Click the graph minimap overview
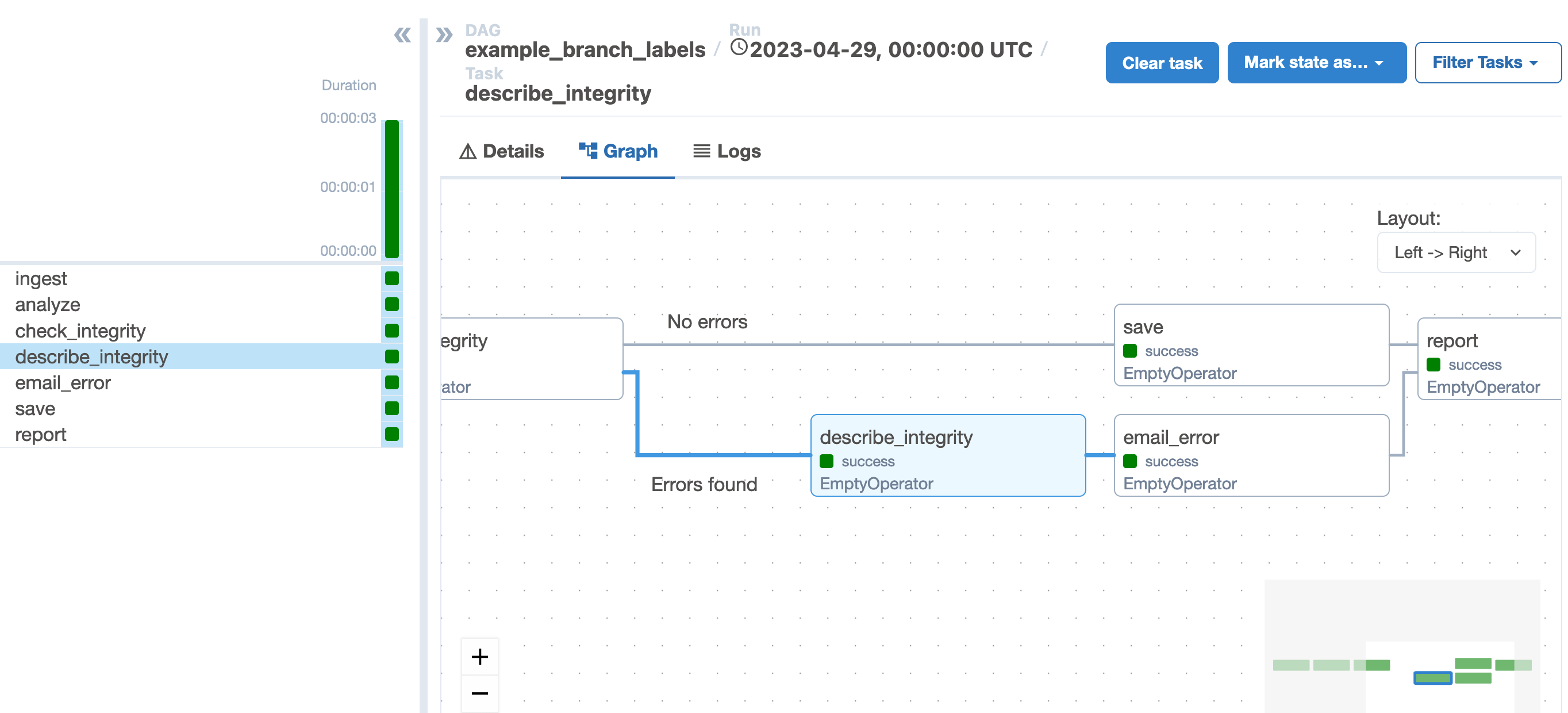 1402,645
